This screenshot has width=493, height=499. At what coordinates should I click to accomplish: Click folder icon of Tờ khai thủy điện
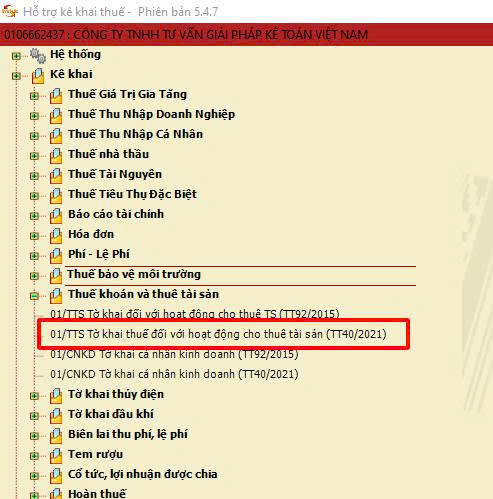point(56,396)
